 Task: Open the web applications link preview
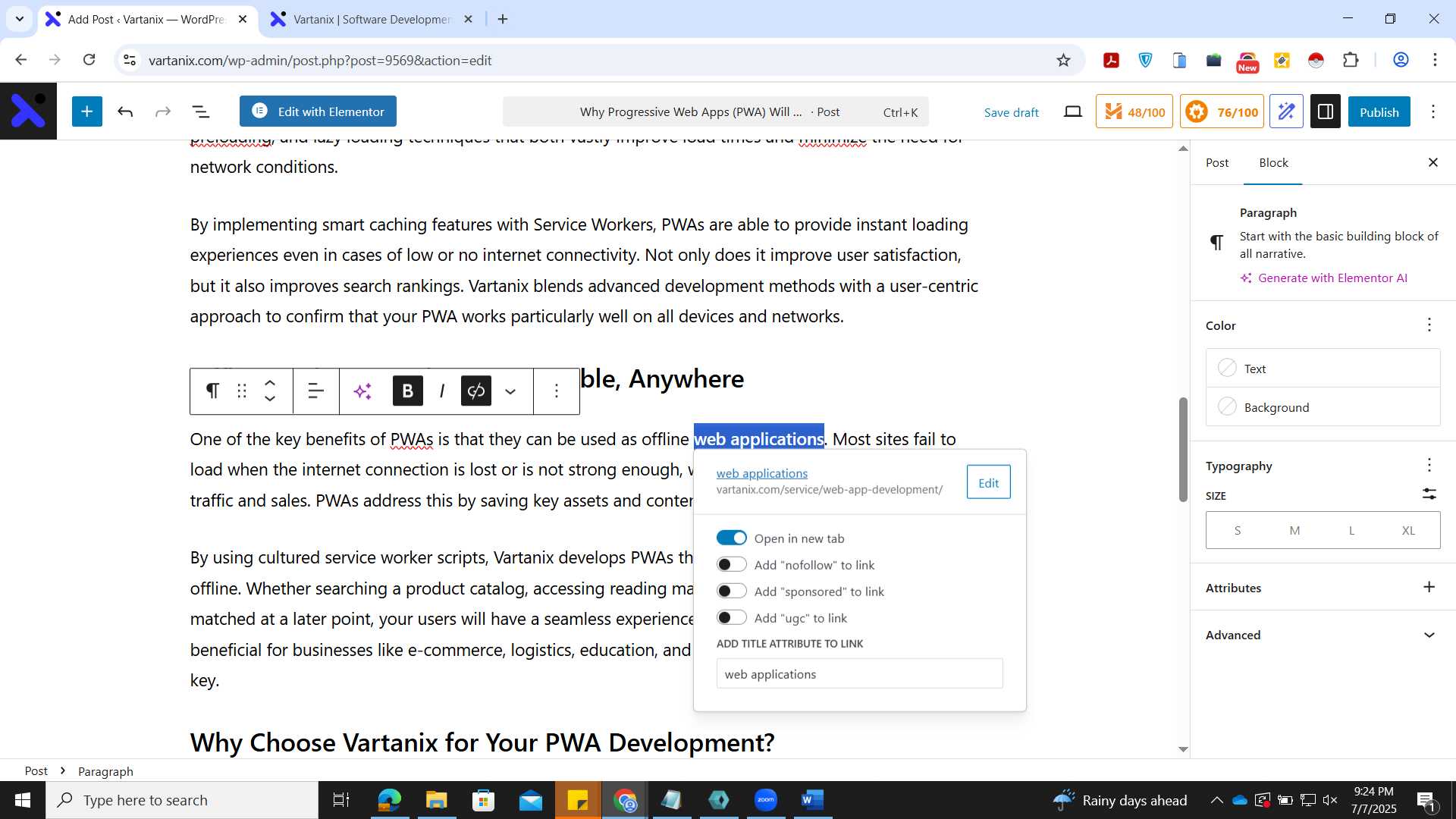coord(761,472)
